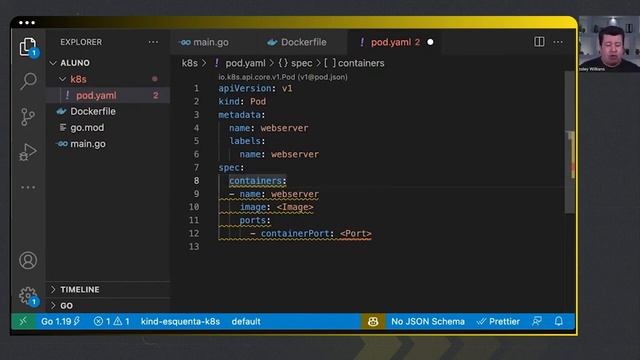Click pod.yaml breadcrumb segment
The width and height of the screenshot is (640, 360).
pyautogui.click(x=245, y=63)
